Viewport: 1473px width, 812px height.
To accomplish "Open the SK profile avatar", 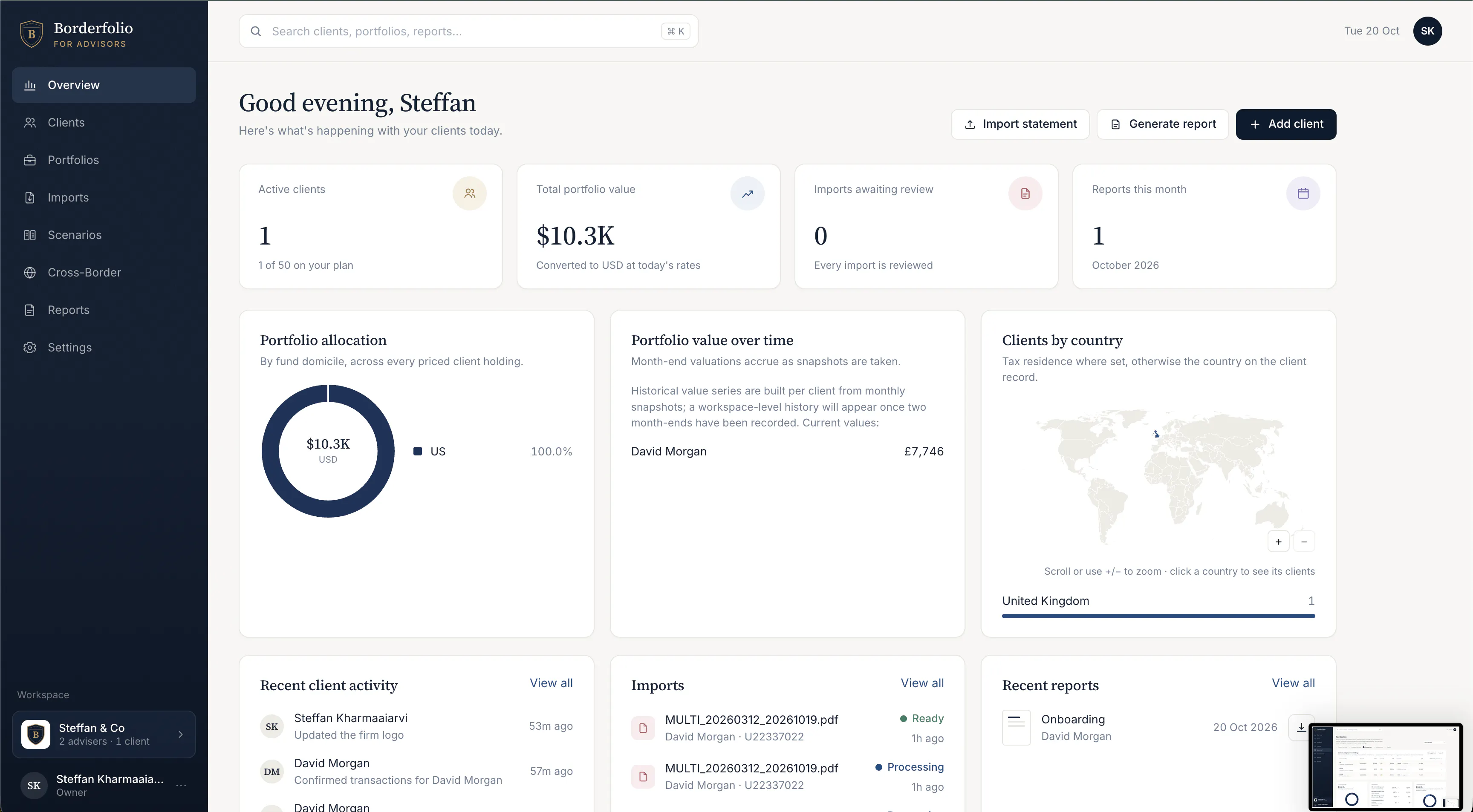I will (x=1427, y=31).
